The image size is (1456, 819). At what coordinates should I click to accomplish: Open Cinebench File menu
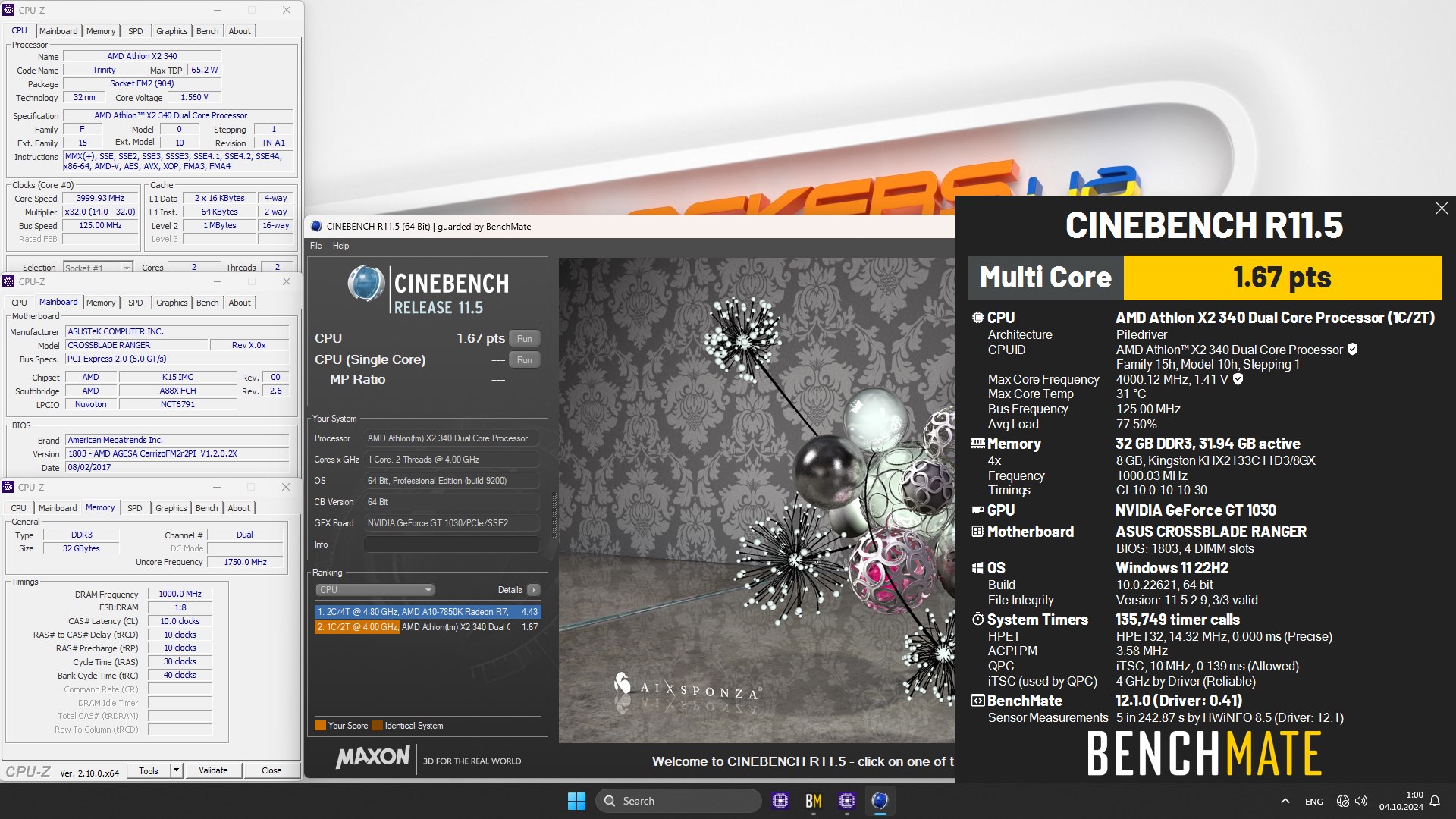tap(316, 246)
